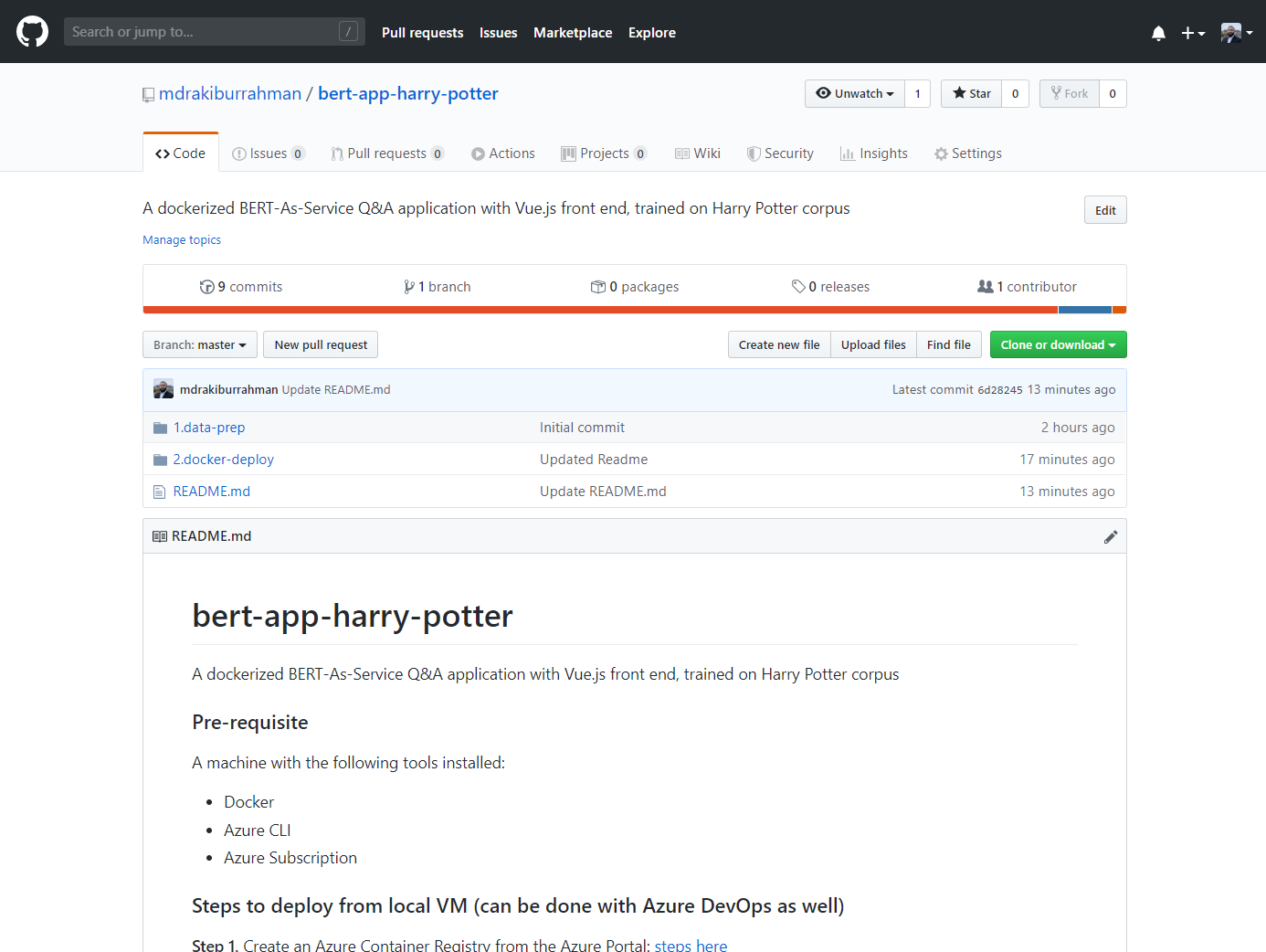
Task: Expand Branch: master dropdown
Action: click(x=200, y=344)
